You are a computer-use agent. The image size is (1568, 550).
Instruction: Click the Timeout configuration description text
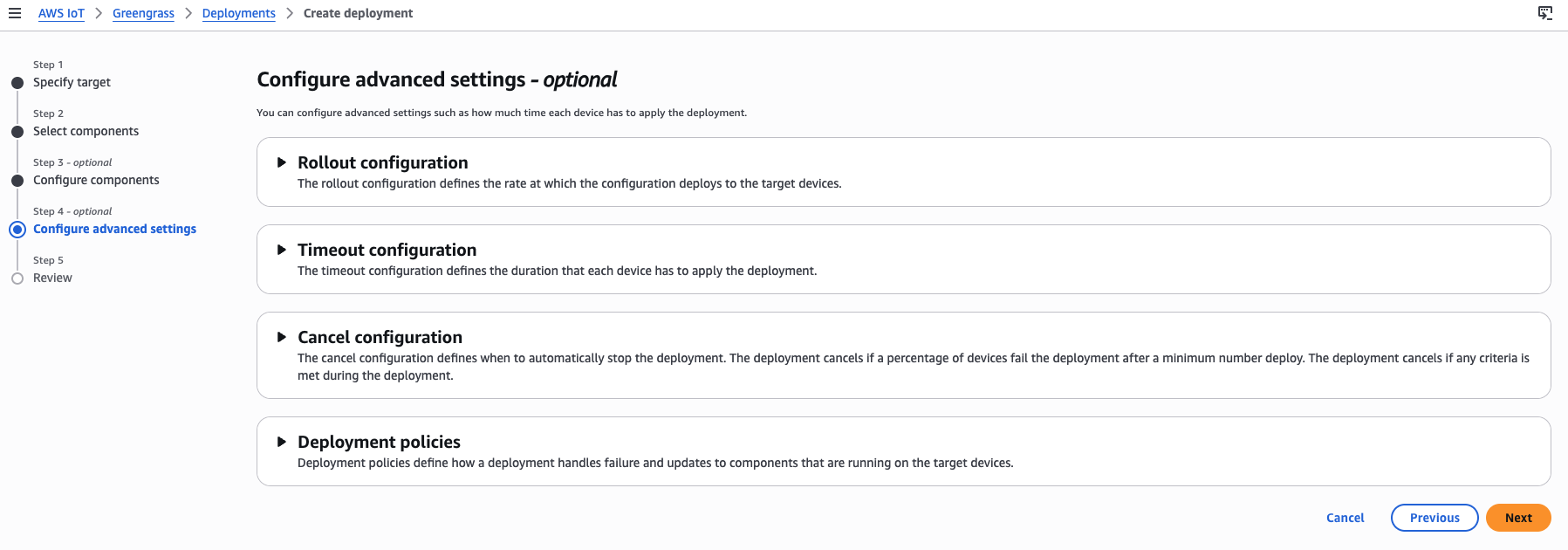558,271
